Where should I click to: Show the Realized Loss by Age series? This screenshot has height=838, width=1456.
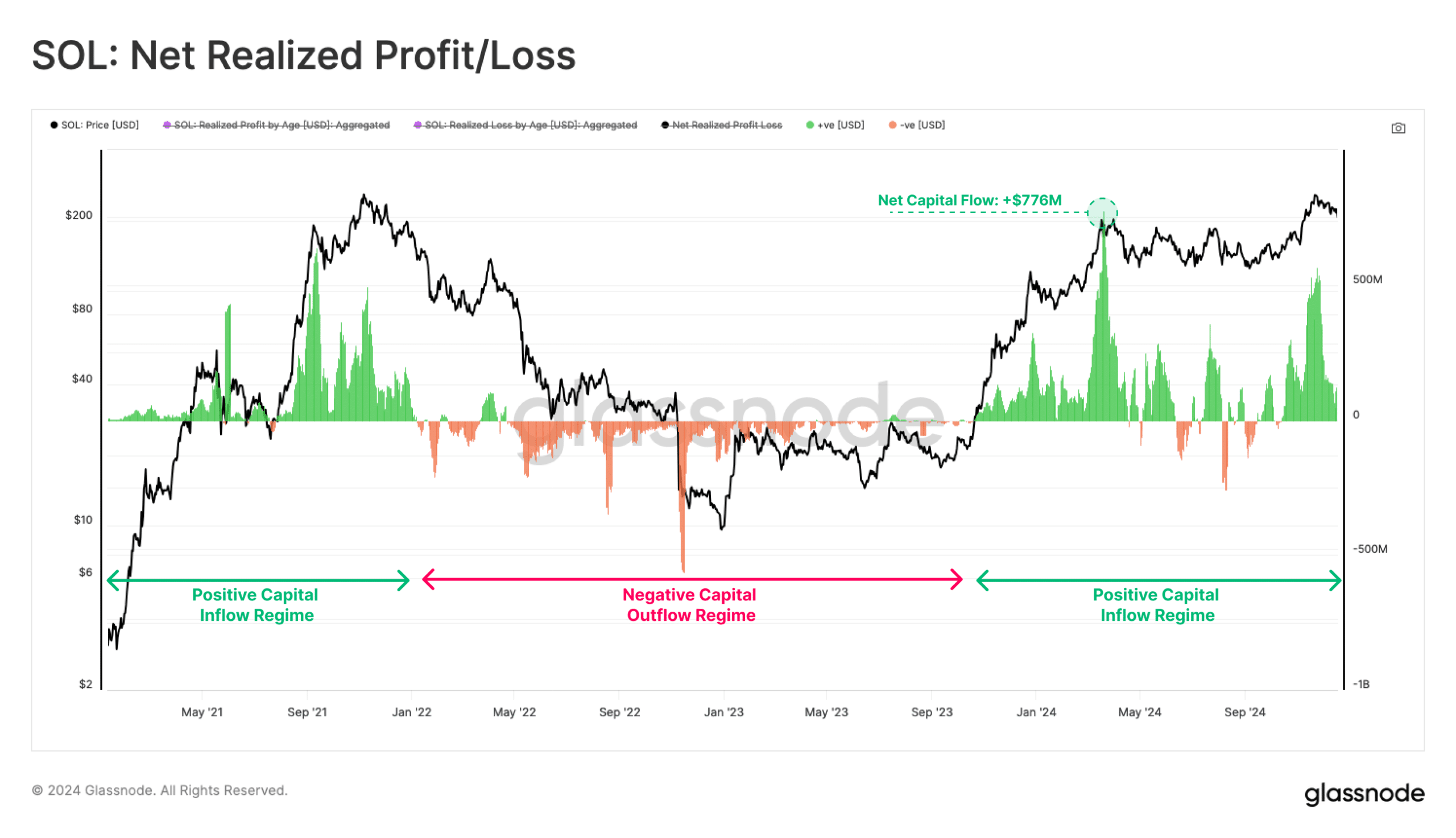tap(525, 125)
